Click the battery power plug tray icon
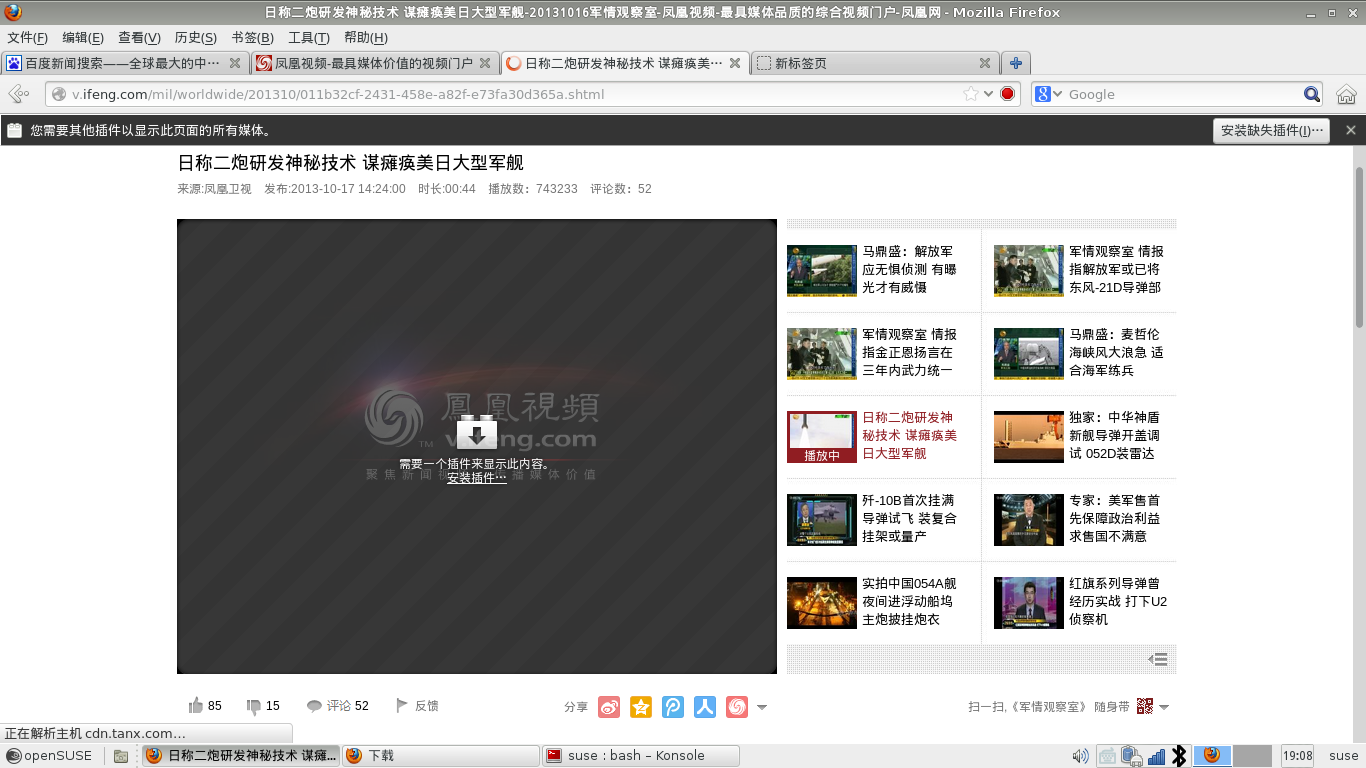1366x768 pixels. [x=1131, y=756]
